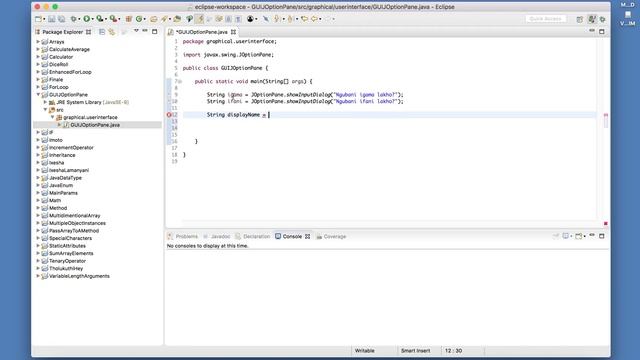Minimize the Package Explorer view

pos(145,31)
